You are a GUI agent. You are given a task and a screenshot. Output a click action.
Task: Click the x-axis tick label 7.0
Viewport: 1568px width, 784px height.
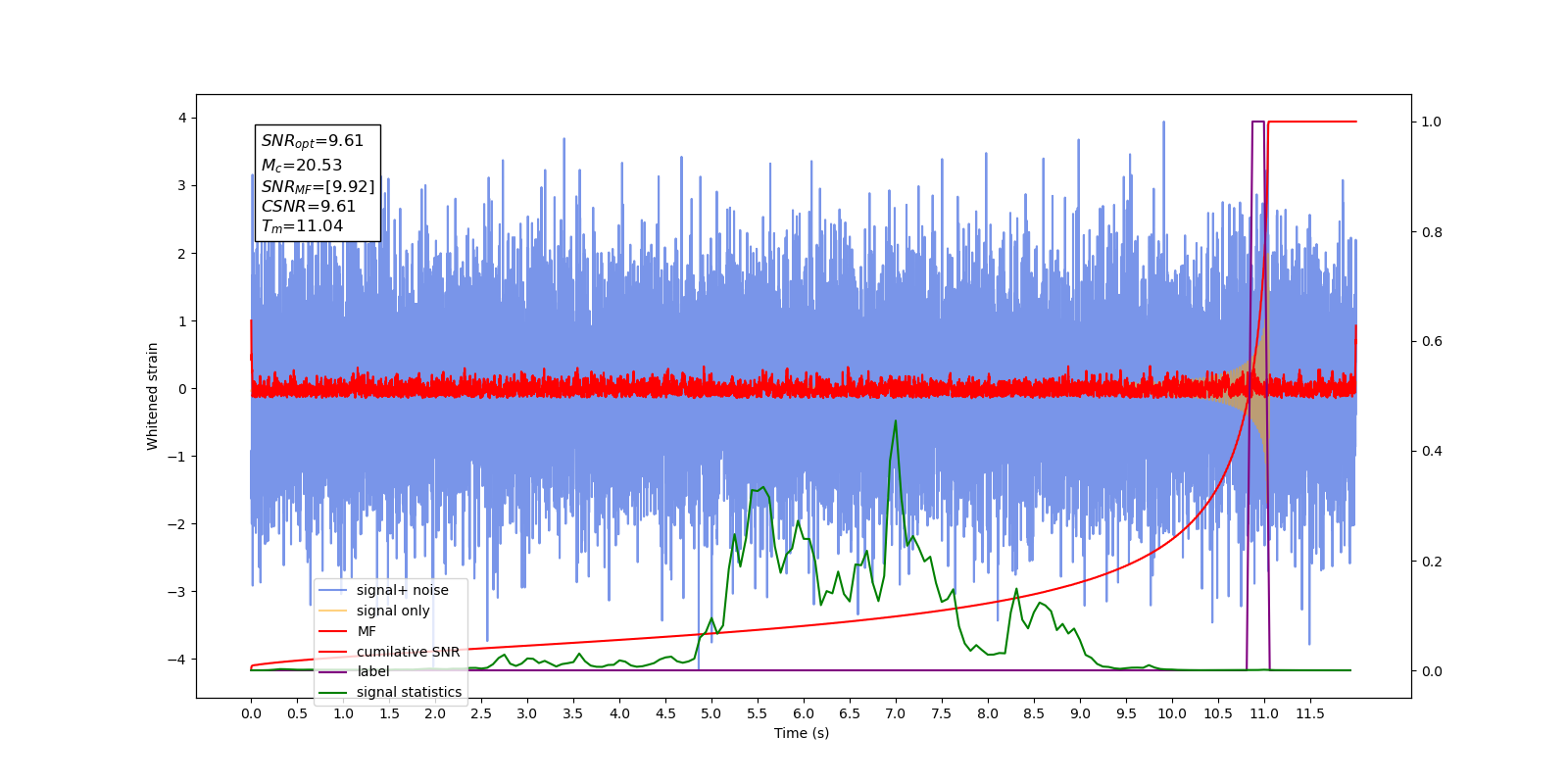(895, 713)
